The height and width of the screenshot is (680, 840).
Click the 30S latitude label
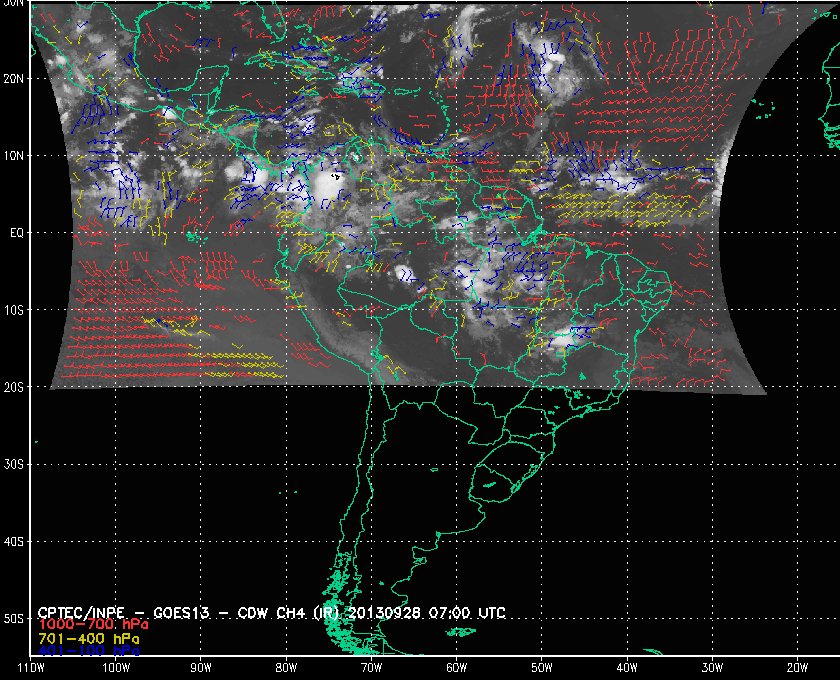pos(14,465)
